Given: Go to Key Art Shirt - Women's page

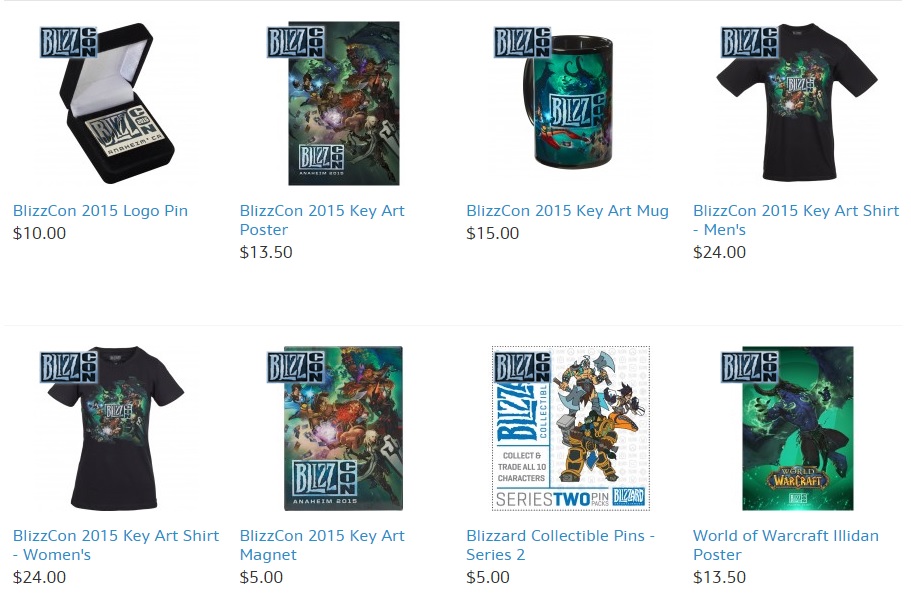Looking at the screenshot, I should (x=116, y=545).
